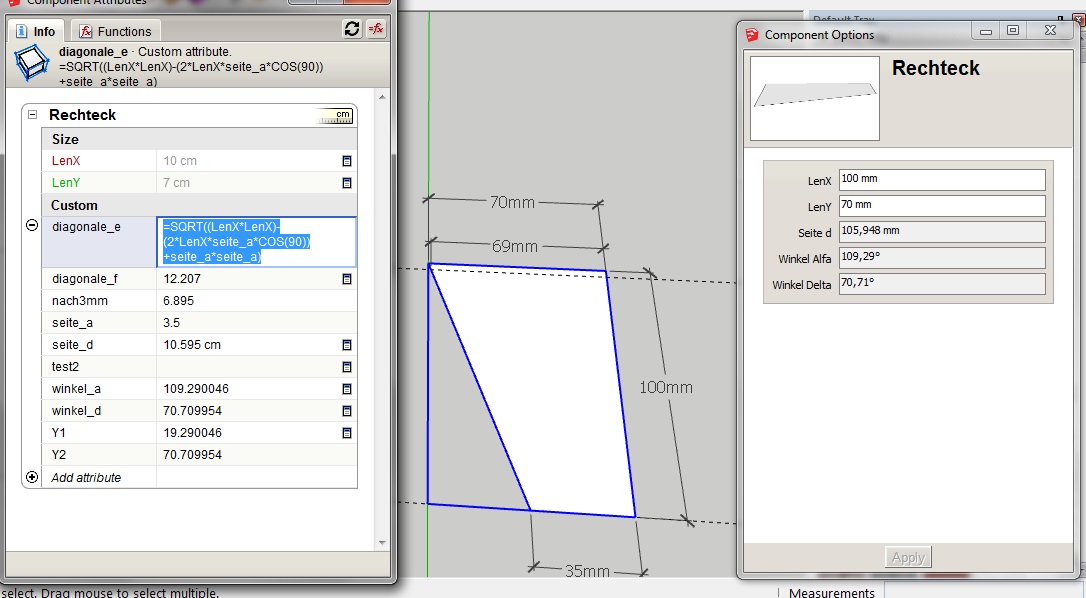Click details icon on diagonale_f row
Viewport: 1086px width, 598px height.
tap(347, 279)
